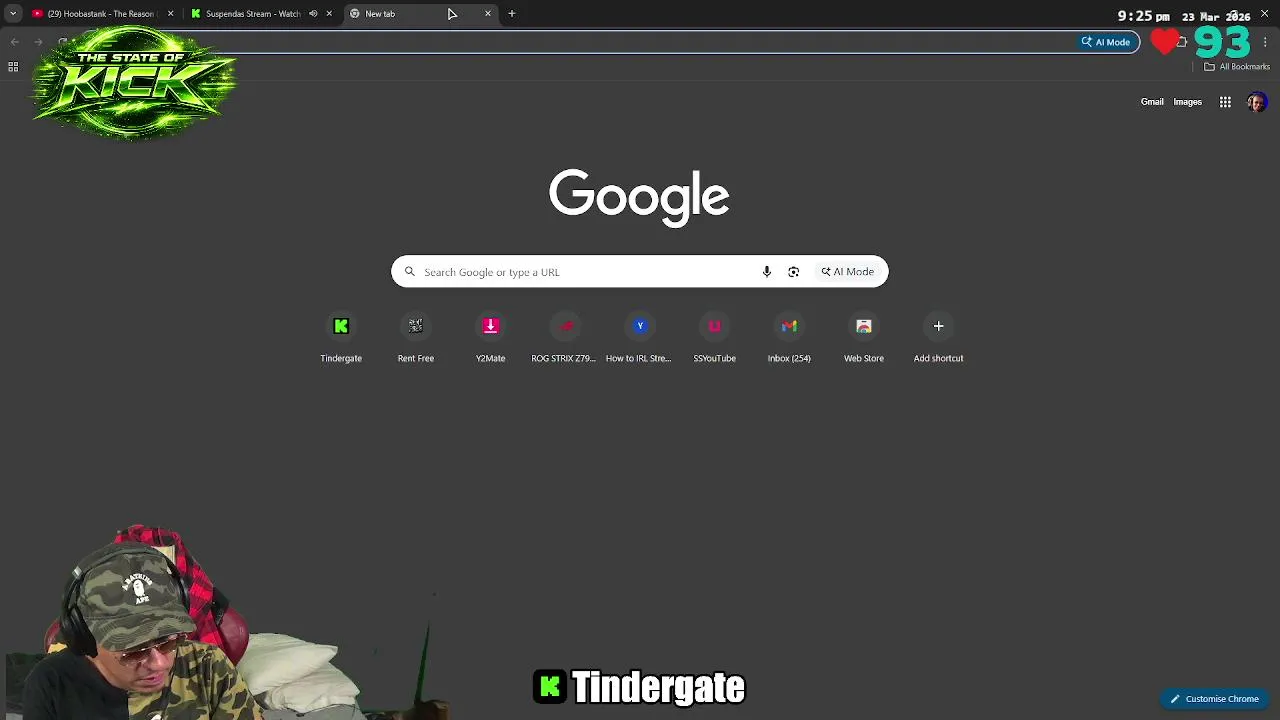Go back to the previous page

click(14, 42)
